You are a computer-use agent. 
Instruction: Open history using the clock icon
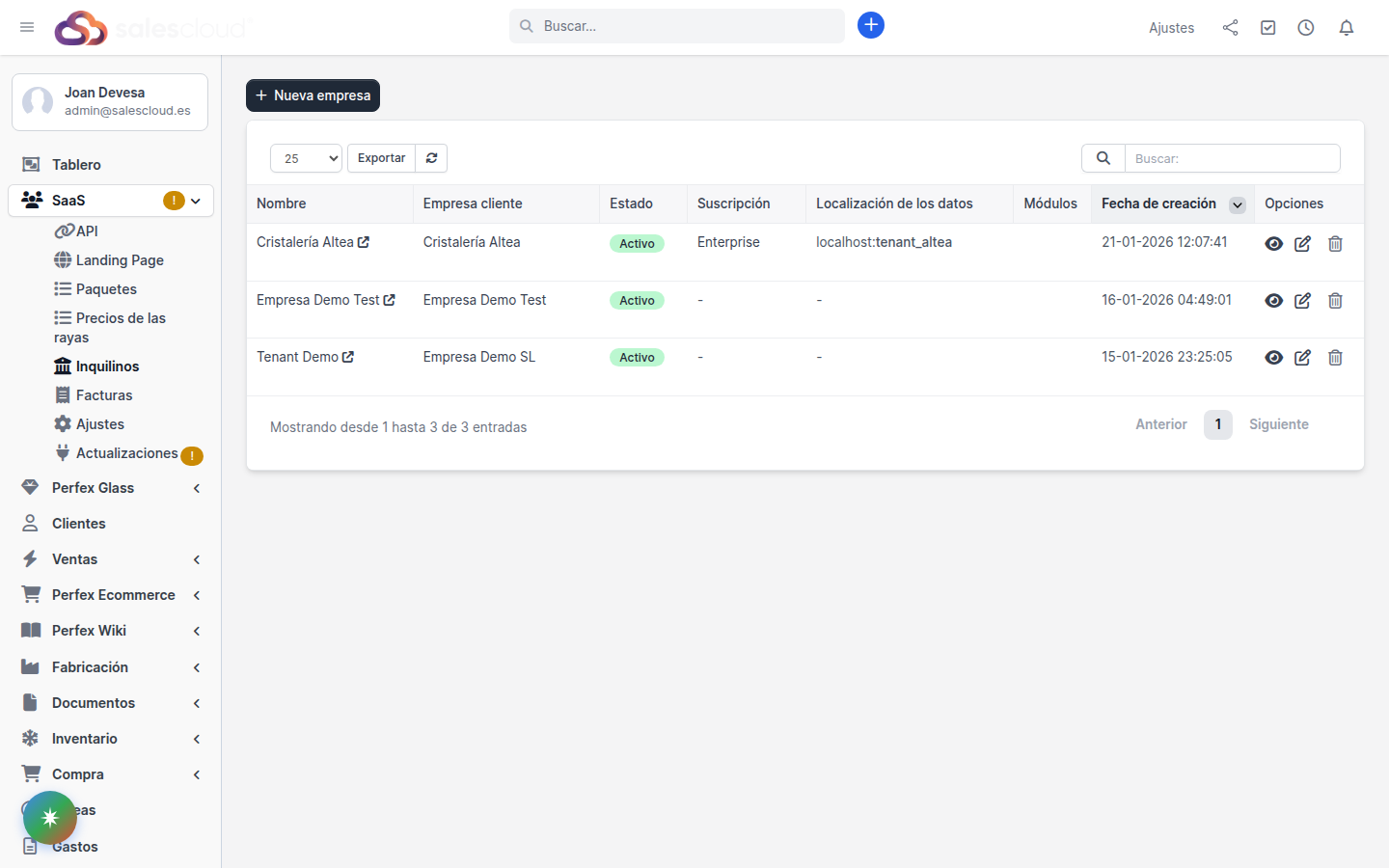[x=1305, y=27]
